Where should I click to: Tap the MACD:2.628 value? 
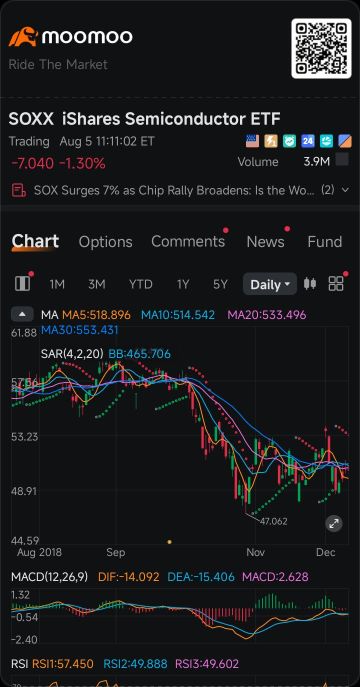tap(275, 577)
